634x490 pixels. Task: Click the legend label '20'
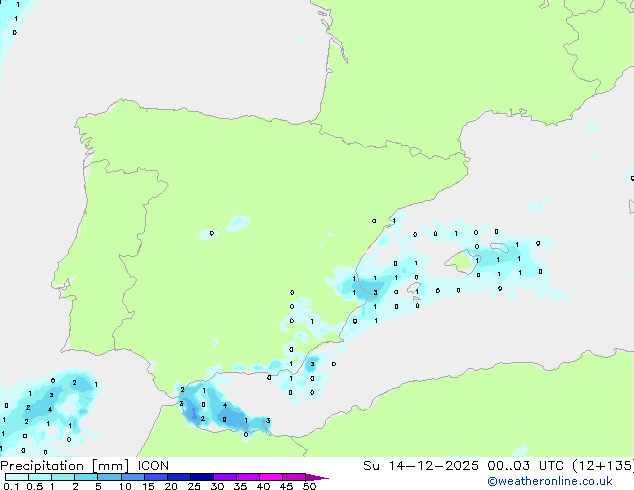(171, 486)
